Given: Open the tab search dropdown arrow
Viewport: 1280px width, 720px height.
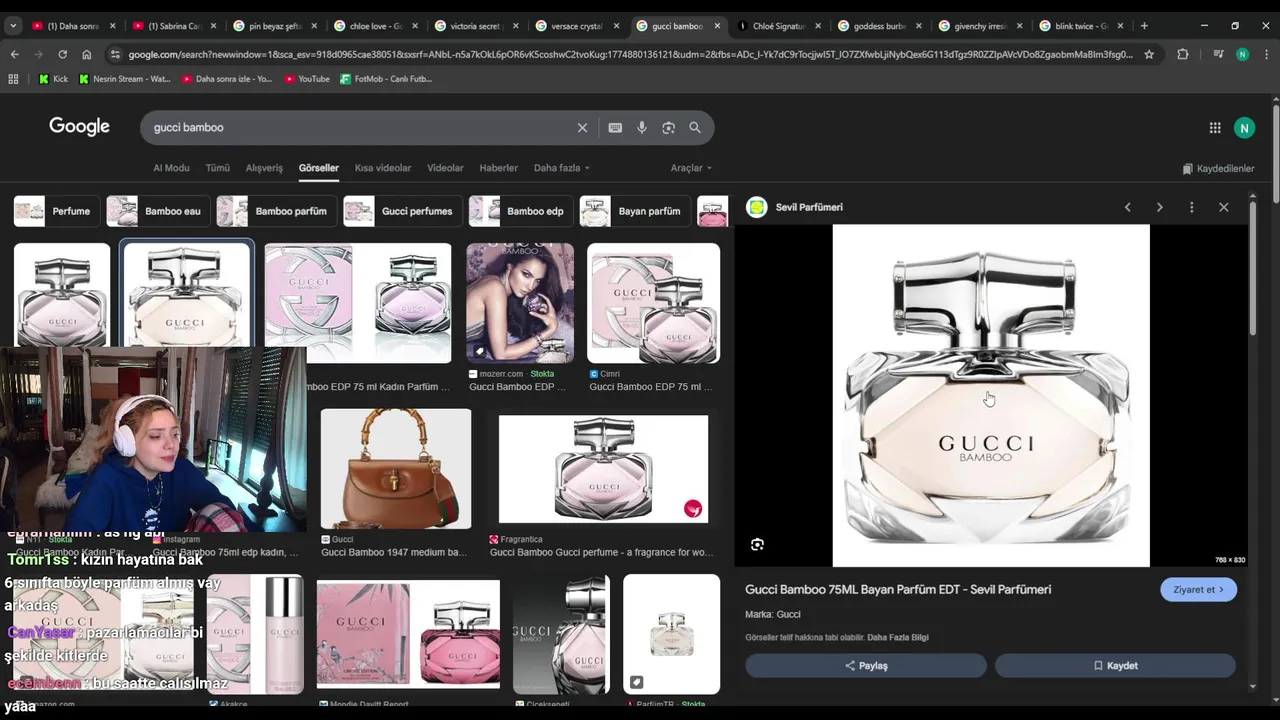Looking at the screenshot, I should point(13,26).
